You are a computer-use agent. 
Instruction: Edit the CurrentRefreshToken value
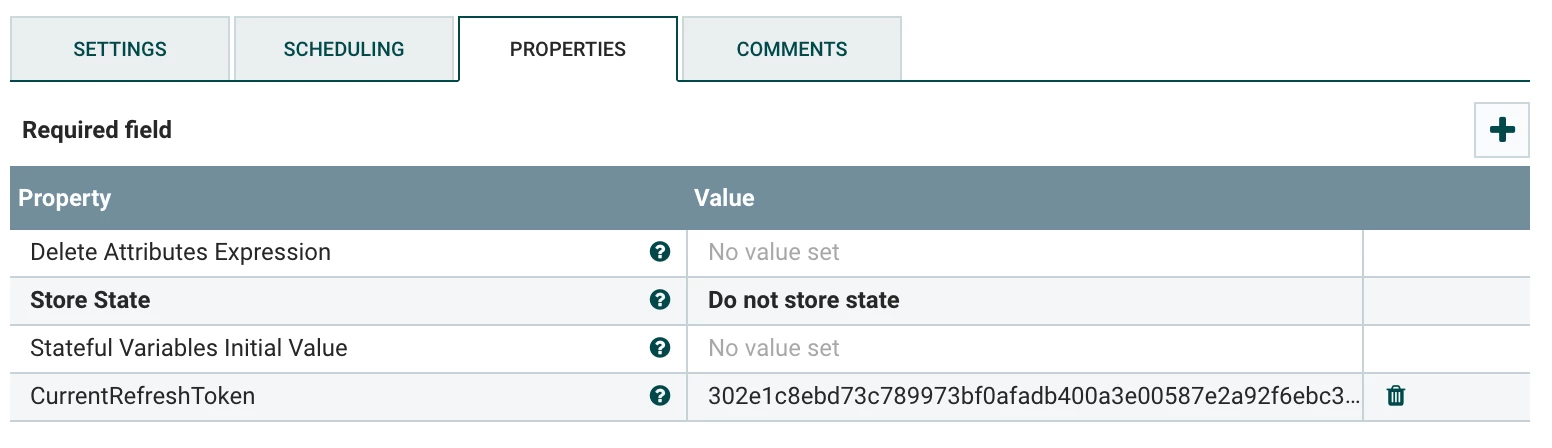coord(1025,396)
